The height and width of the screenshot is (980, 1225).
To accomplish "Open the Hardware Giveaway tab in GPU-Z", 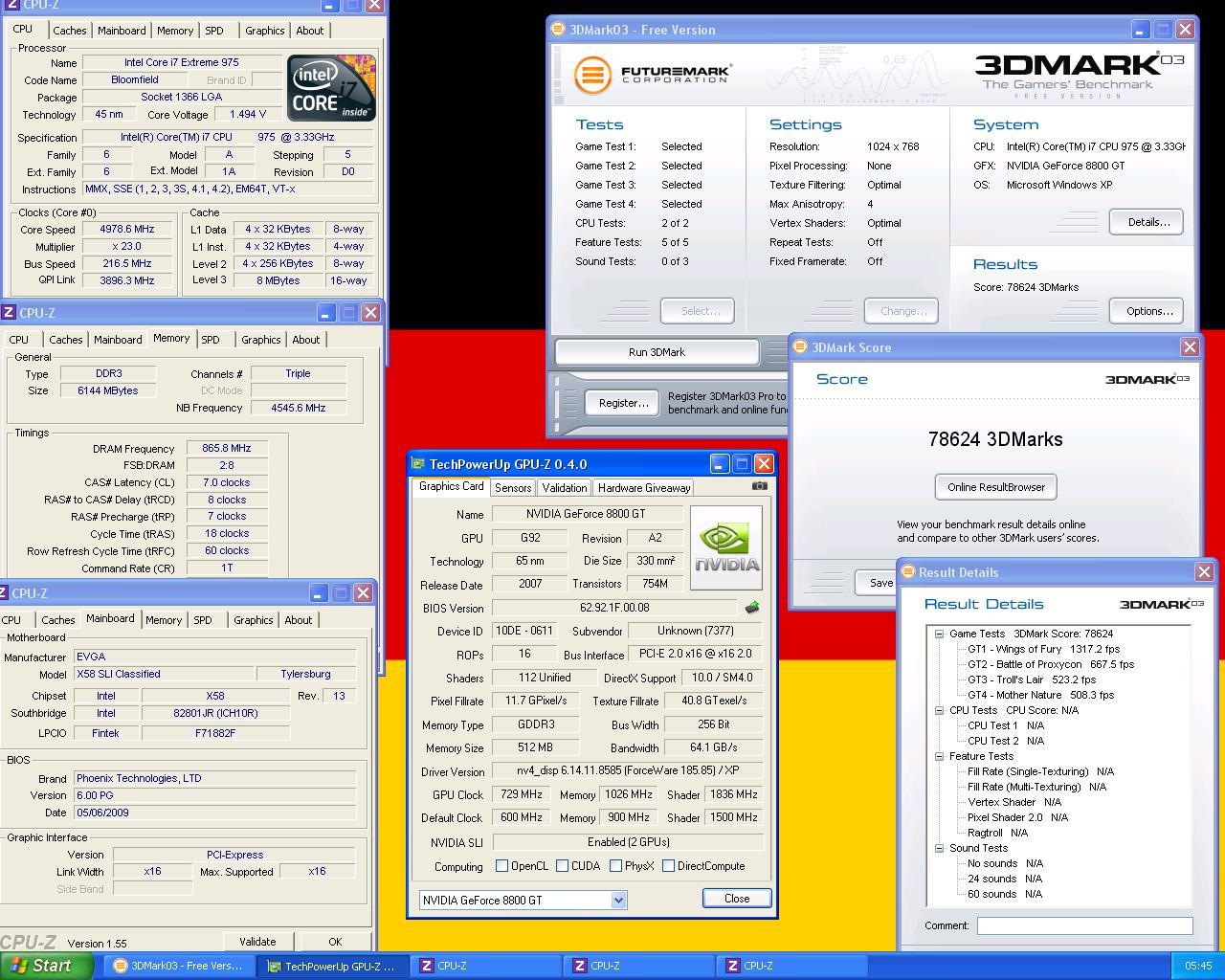I will click(644, 488).
